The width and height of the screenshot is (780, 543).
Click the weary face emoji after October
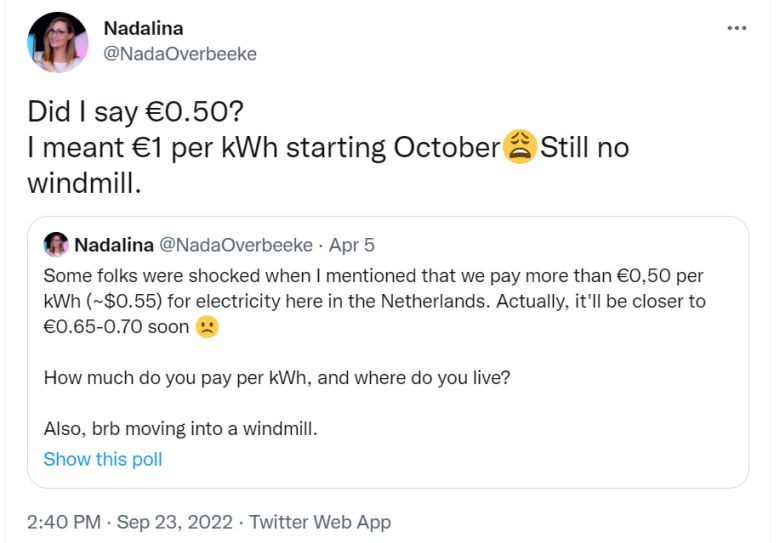(x=520, y=147)
